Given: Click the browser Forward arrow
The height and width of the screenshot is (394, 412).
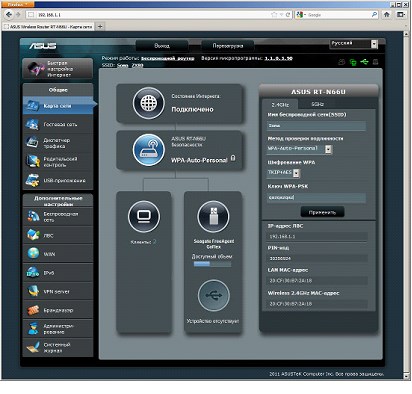Looking at the screenshot, I should pos(18,15).
